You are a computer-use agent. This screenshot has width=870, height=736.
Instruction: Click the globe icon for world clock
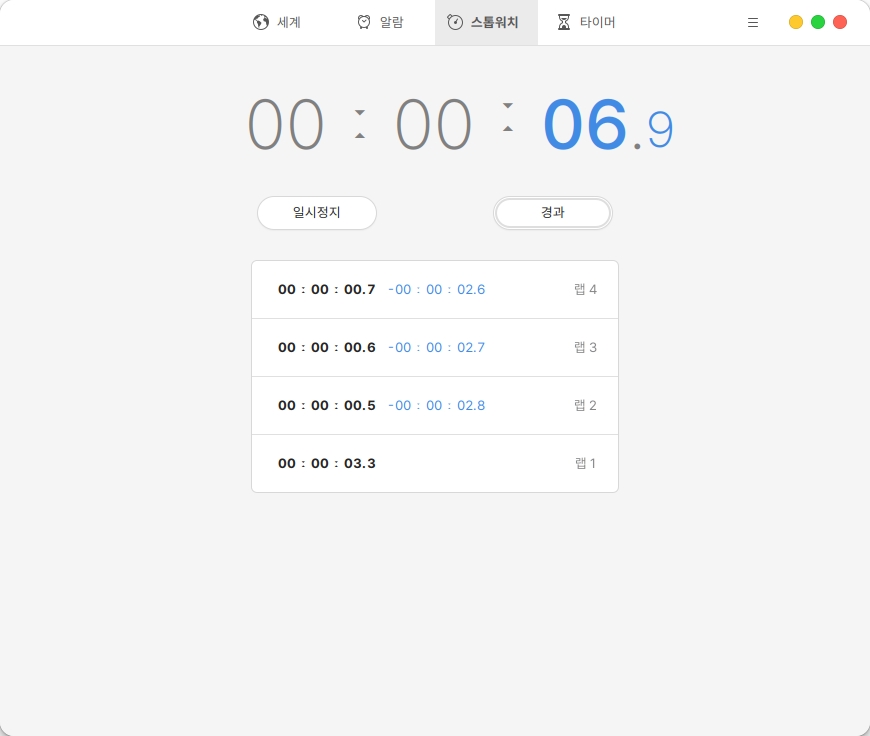[x=261, y=22]
